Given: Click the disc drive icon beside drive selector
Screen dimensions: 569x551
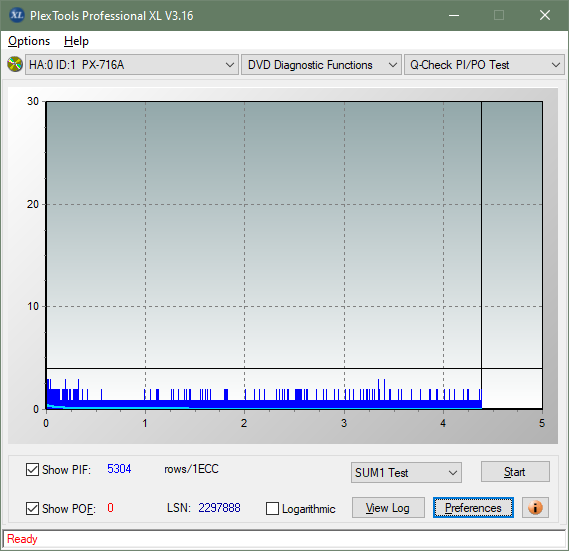Looking at the screenshot, I should coord(15,65).
